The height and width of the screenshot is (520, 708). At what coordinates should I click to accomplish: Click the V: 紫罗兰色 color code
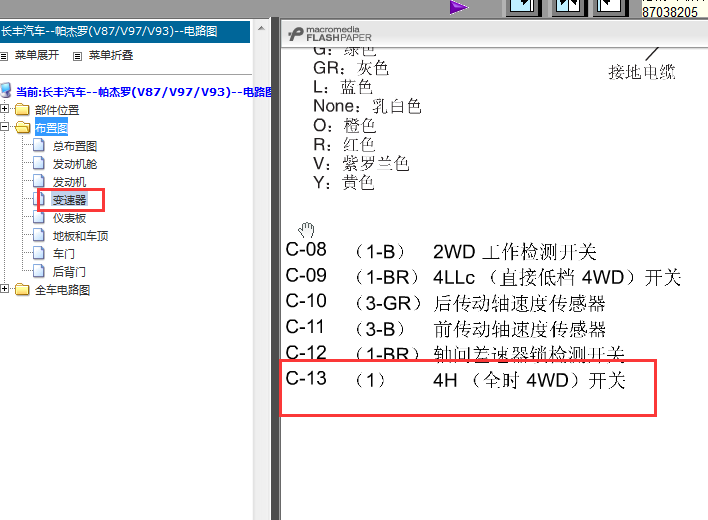click(361, 163)
